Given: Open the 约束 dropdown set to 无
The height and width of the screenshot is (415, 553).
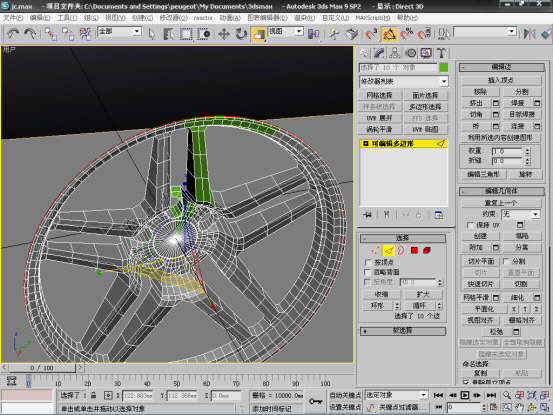Looking at the screenshot, I should click(521, 214).
